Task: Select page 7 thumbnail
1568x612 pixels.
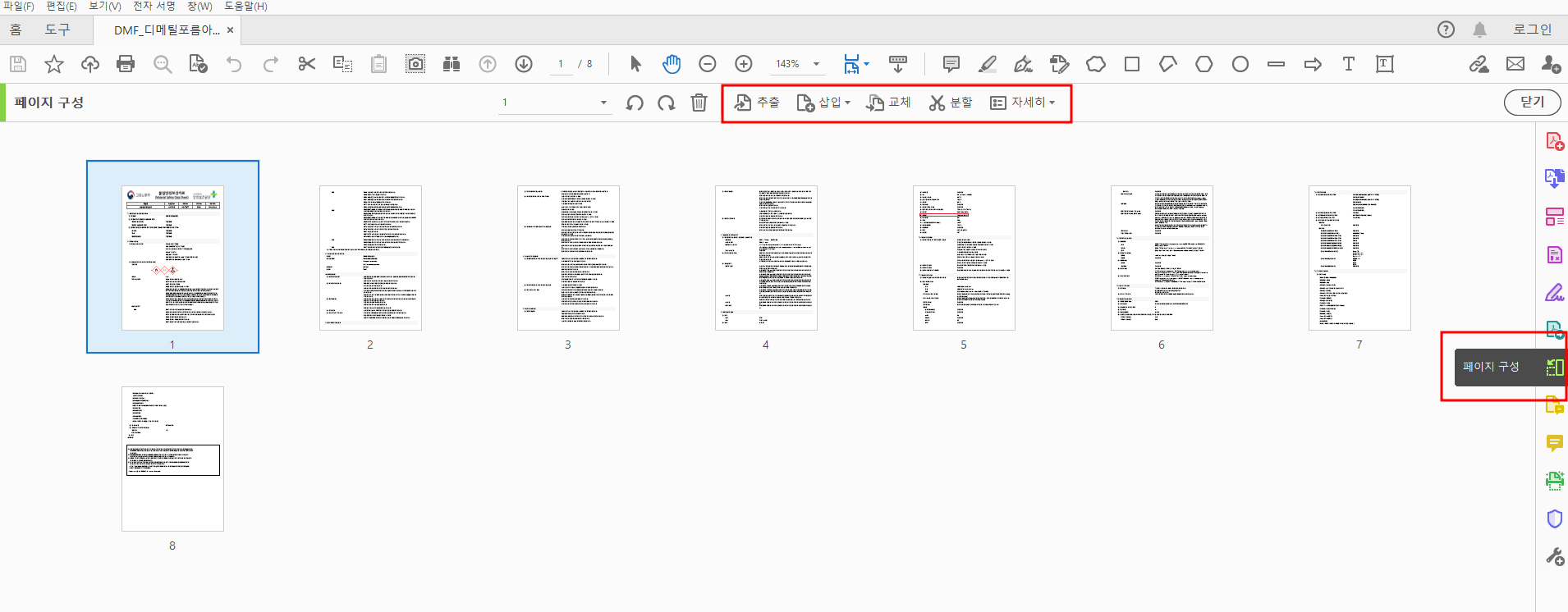Action: pos(1359,258)
